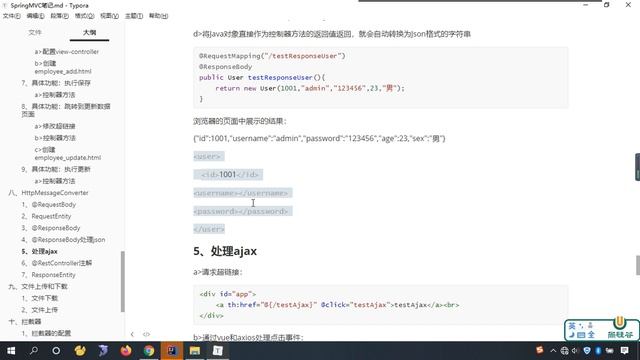Viewport: 640px width, 360px height.
Task: Click inside the testResponseUser code block
Action: 380,78
